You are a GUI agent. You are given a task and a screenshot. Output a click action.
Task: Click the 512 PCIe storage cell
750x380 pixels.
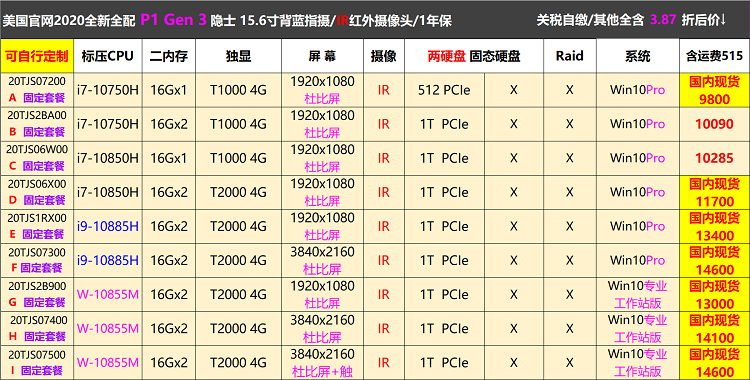click(x=444, y=90)
